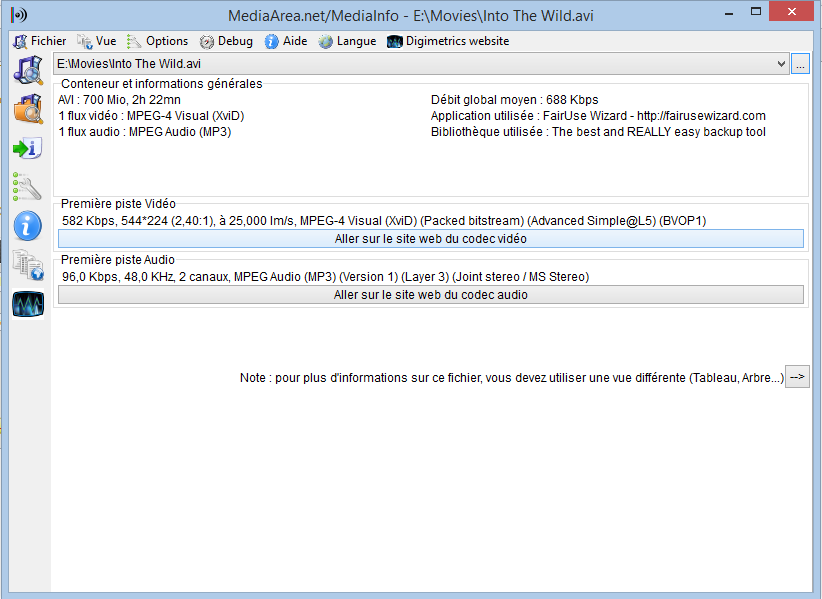
Task: Click 'Application utilisée : FairUse Wizard' line
Action: coord(598,116)
